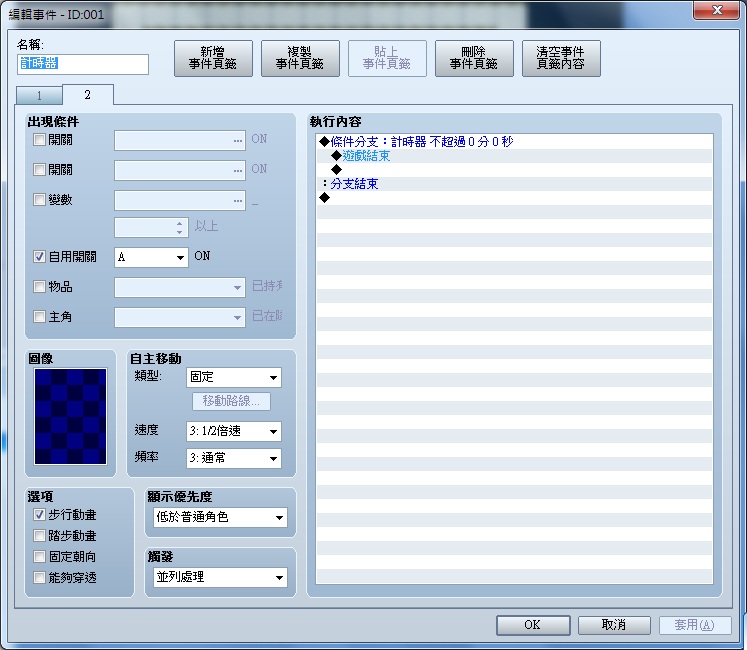The width and height of the screenshot is (747, 650).
Task: Click the 清空事件頁籤內容 button
Action: (561, 58)
